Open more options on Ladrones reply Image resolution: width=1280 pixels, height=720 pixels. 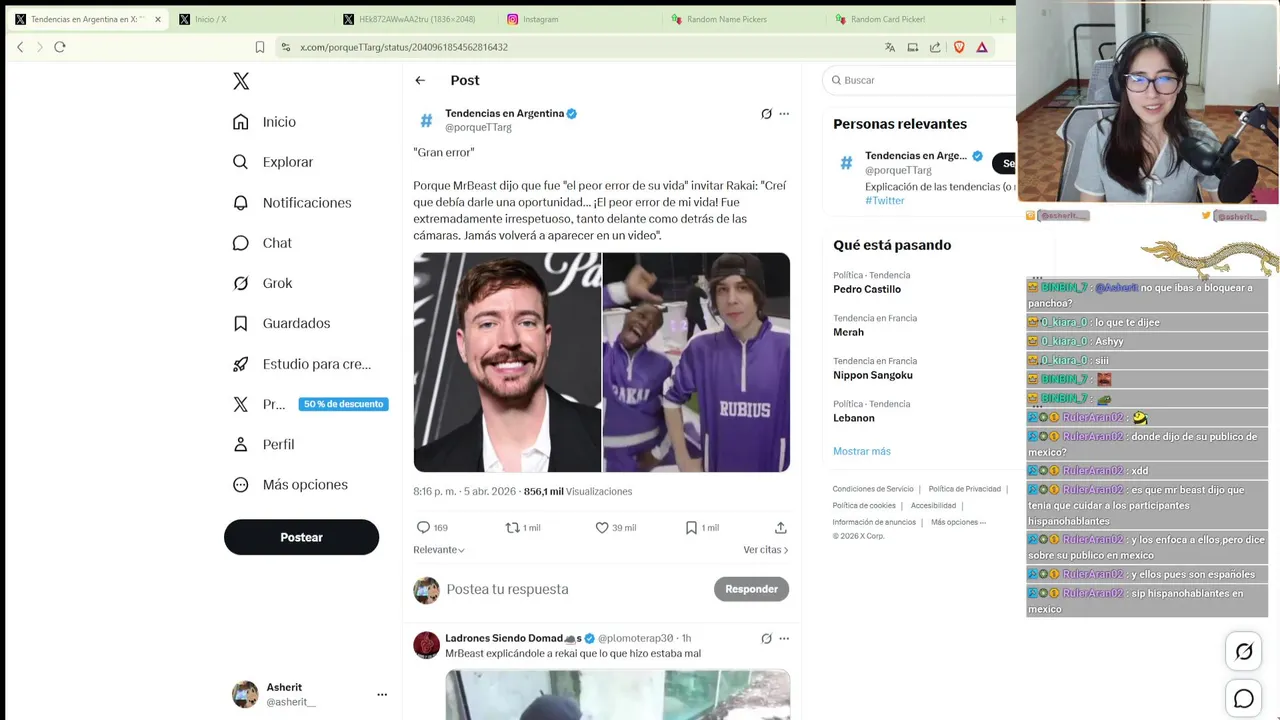(x=784, y=638)
